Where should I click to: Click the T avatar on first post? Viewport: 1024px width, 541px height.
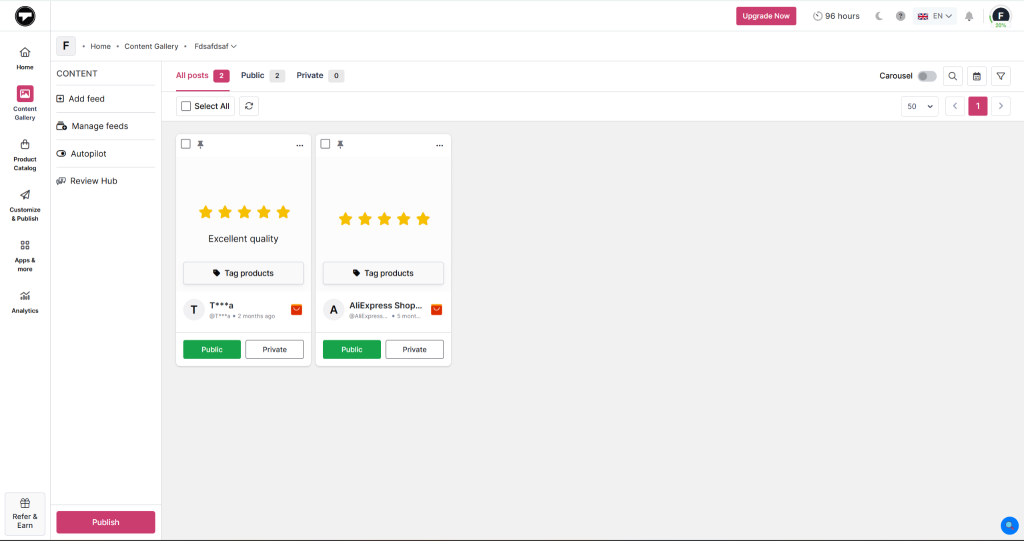[194, 310]
